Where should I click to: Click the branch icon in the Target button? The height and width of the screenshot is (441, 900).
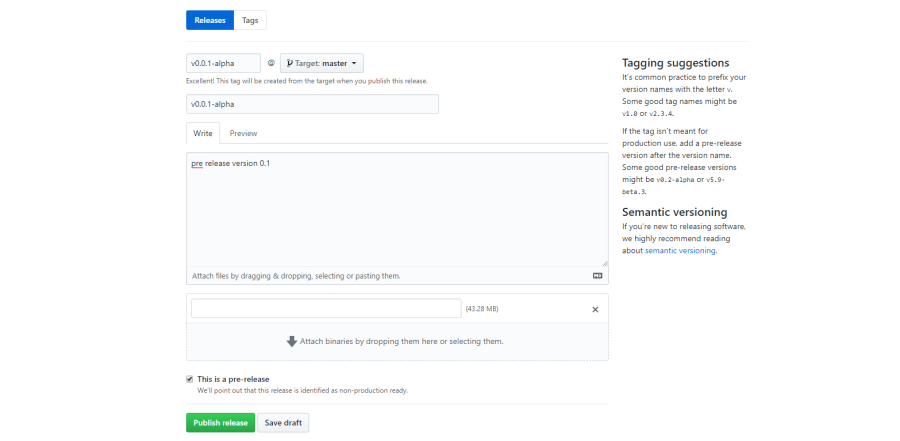290,63
